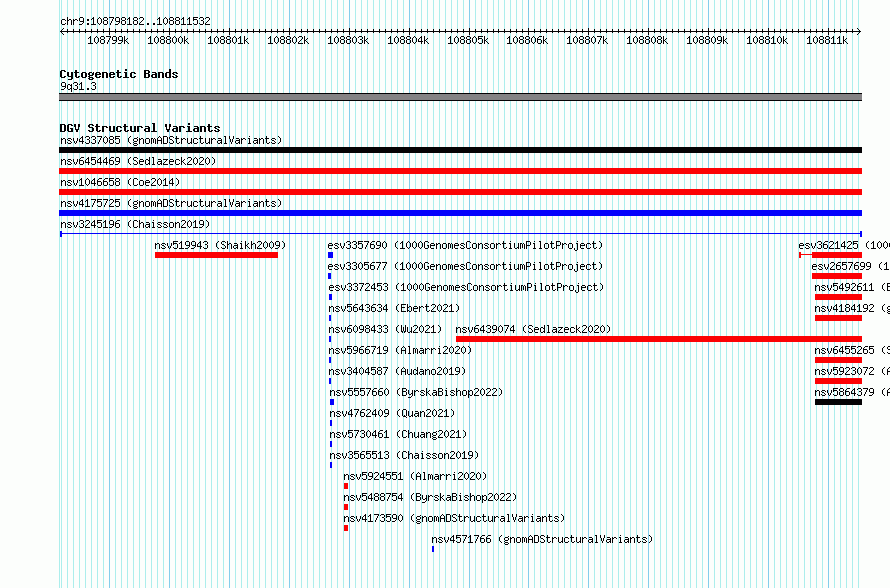Screen dimensions: 890x588
Task: Open the nsv4175725 gnomAD variant label
Action: tap(171, 203)
